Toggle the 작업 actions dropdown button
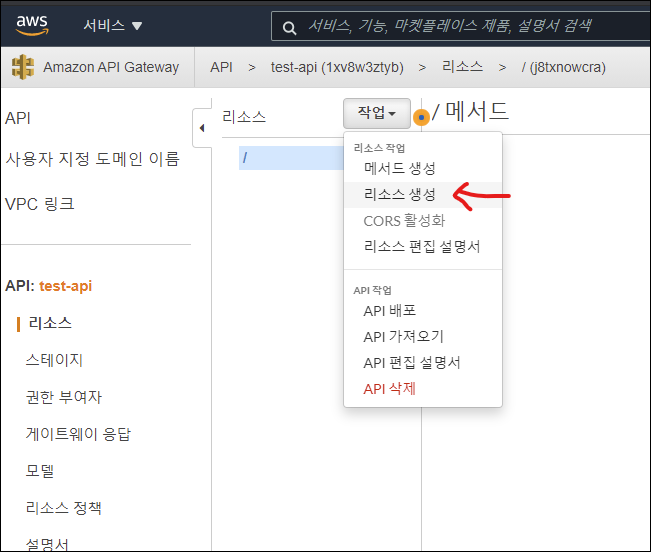The width and height of the screenshot is (651, 552). pos(376,114)
